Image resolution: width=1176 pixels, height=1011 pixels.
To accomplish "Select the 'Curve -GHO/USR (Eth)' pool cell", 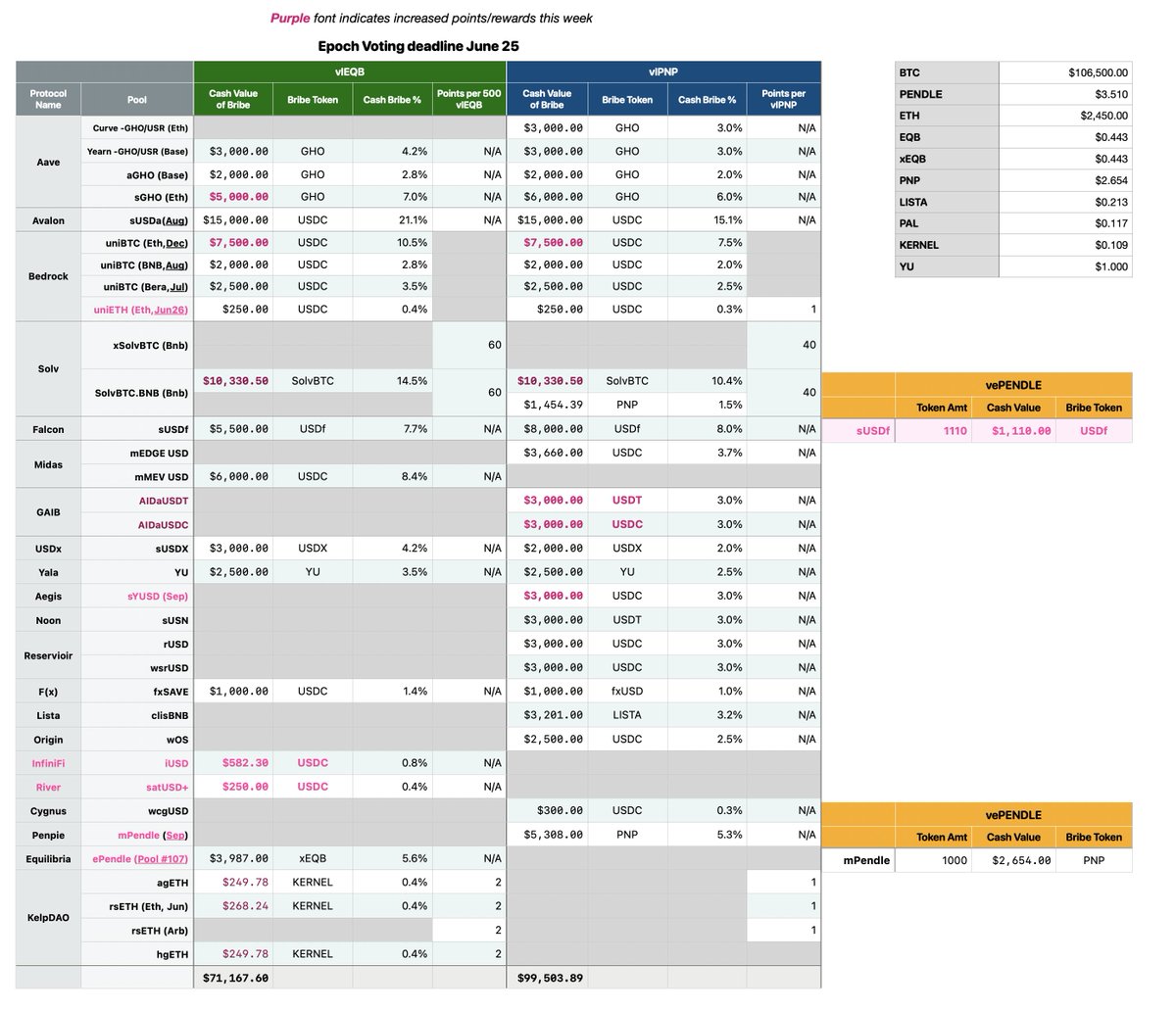I will (137, 127).
